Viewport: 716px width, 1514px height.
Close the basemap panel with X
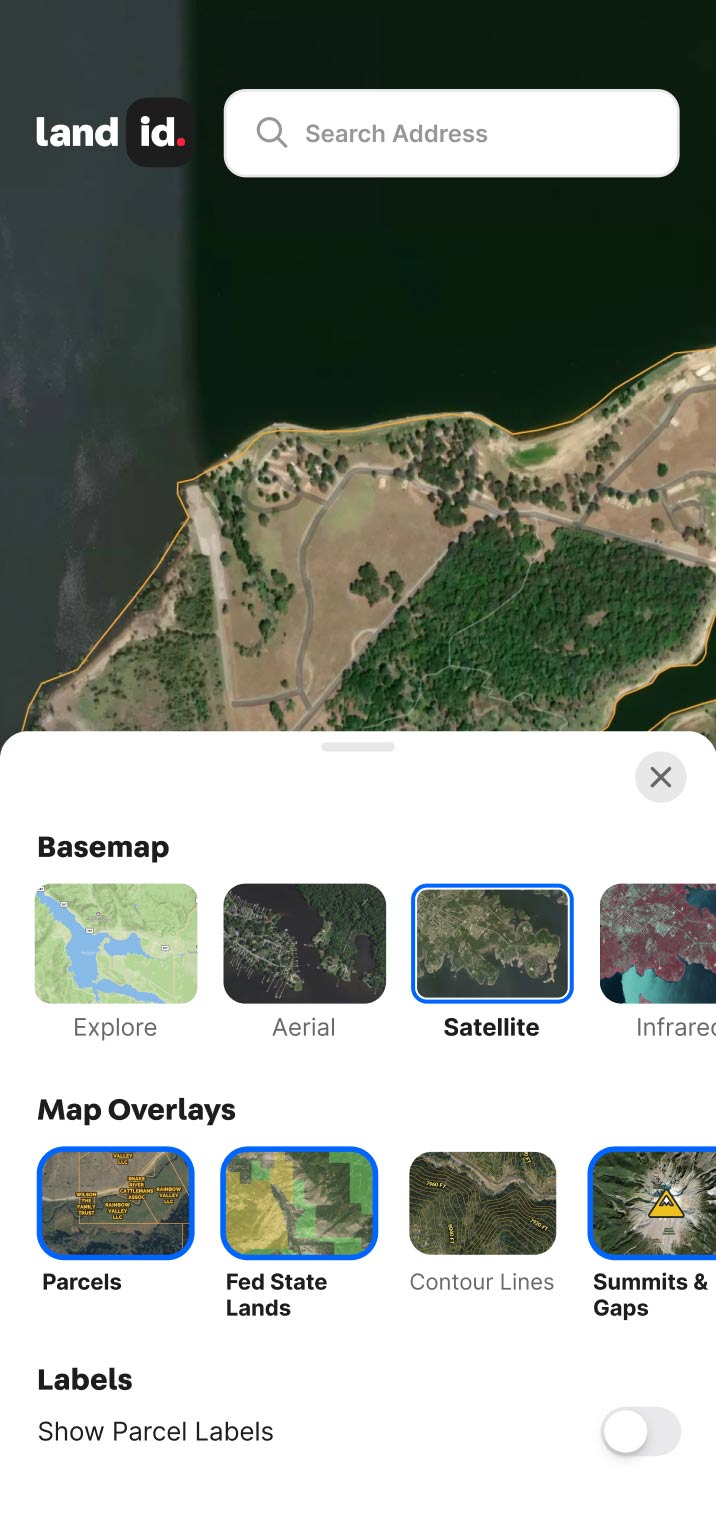661,777
